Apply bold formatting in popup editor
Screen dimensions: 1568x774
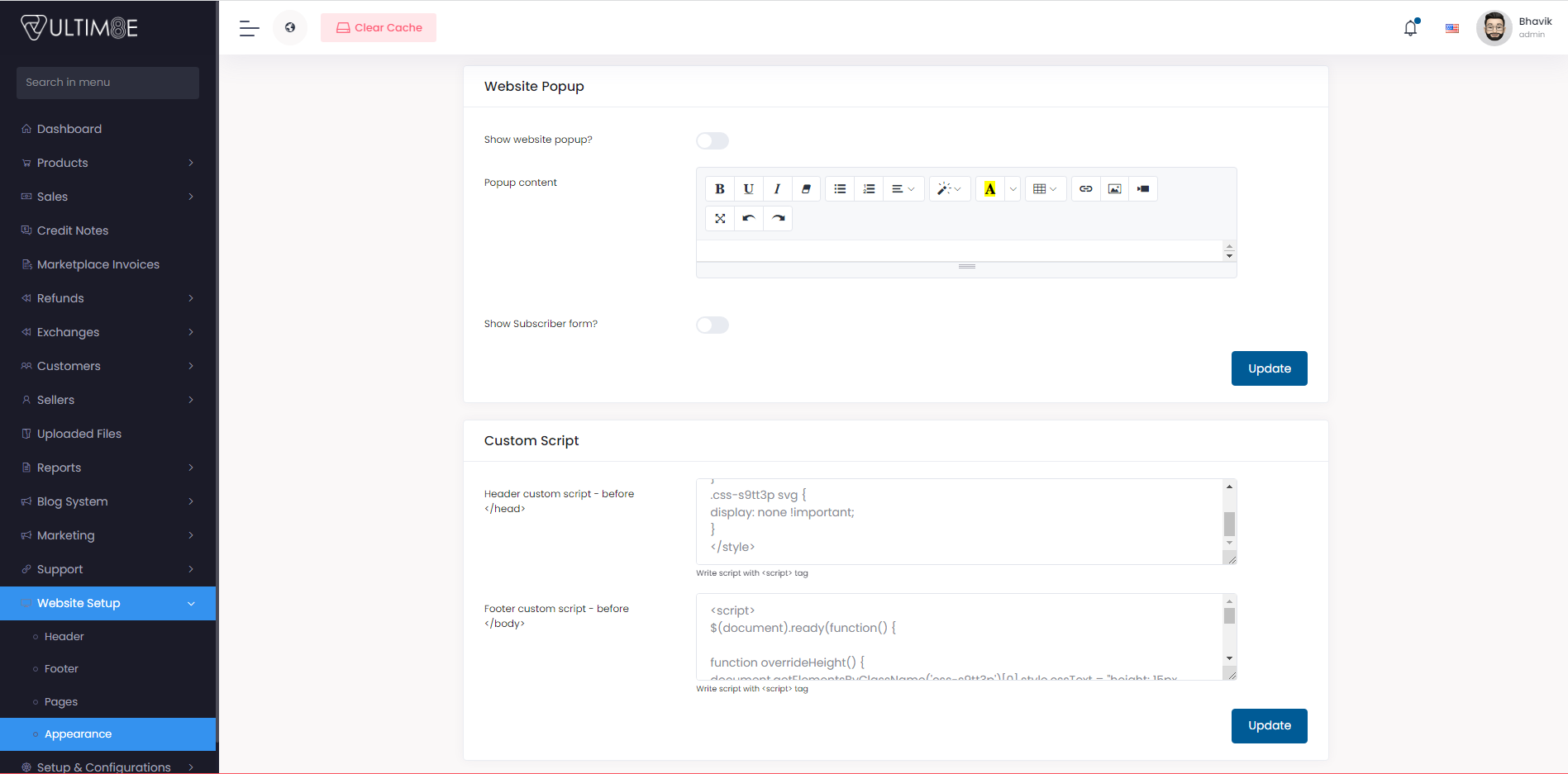(719, 188)
